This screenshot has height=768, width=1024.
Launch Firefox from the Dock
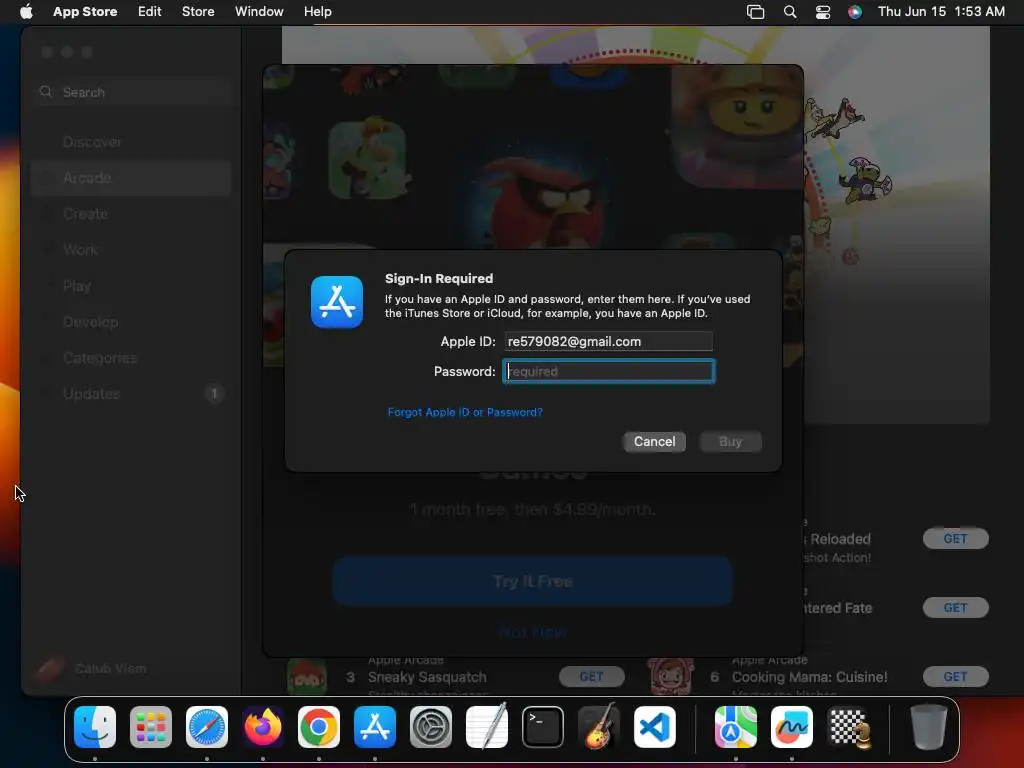pos(263,727)
